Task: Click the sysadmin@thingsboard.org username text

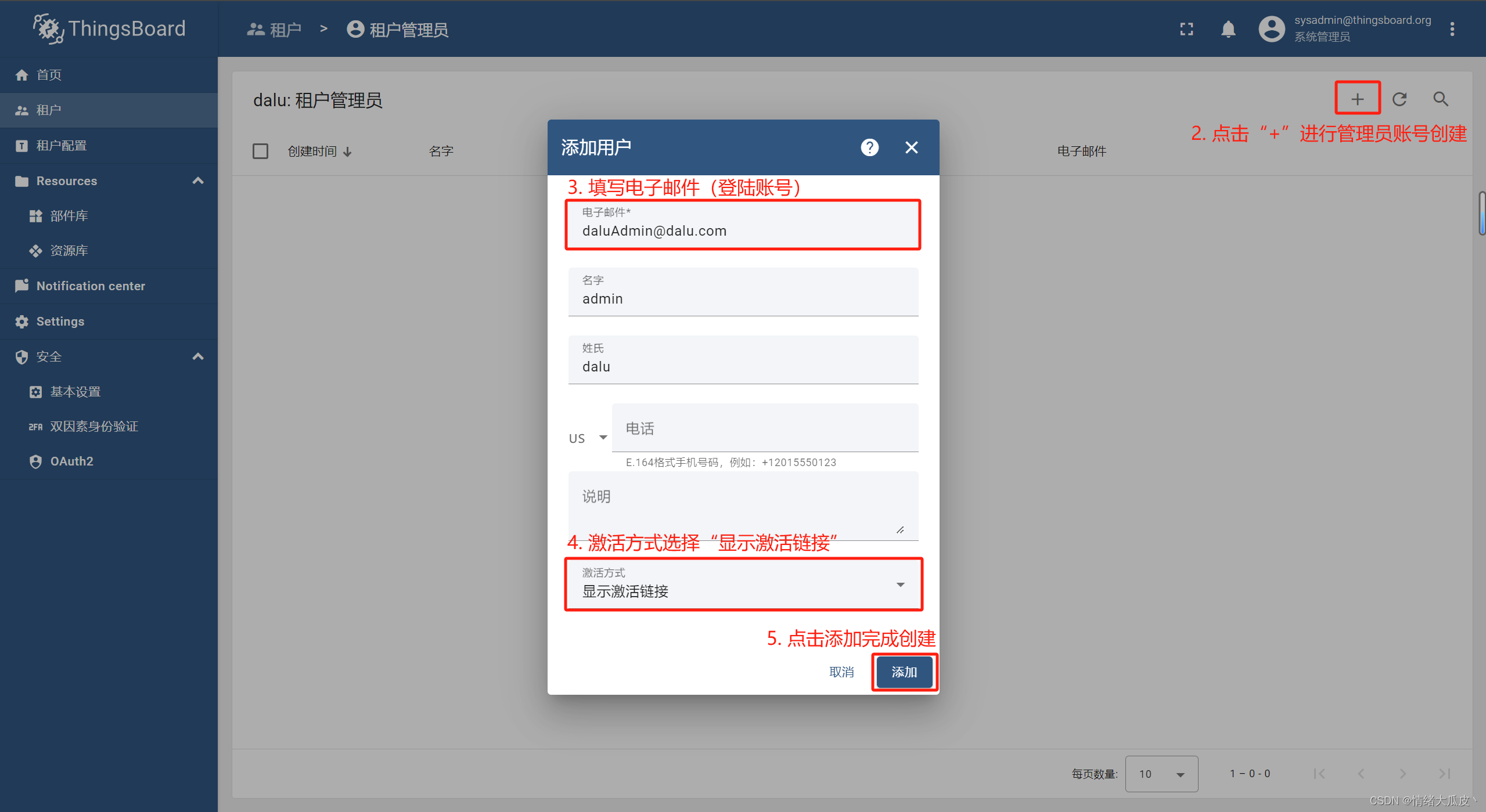Action: pyautogui.click(x=1362, y=20)
